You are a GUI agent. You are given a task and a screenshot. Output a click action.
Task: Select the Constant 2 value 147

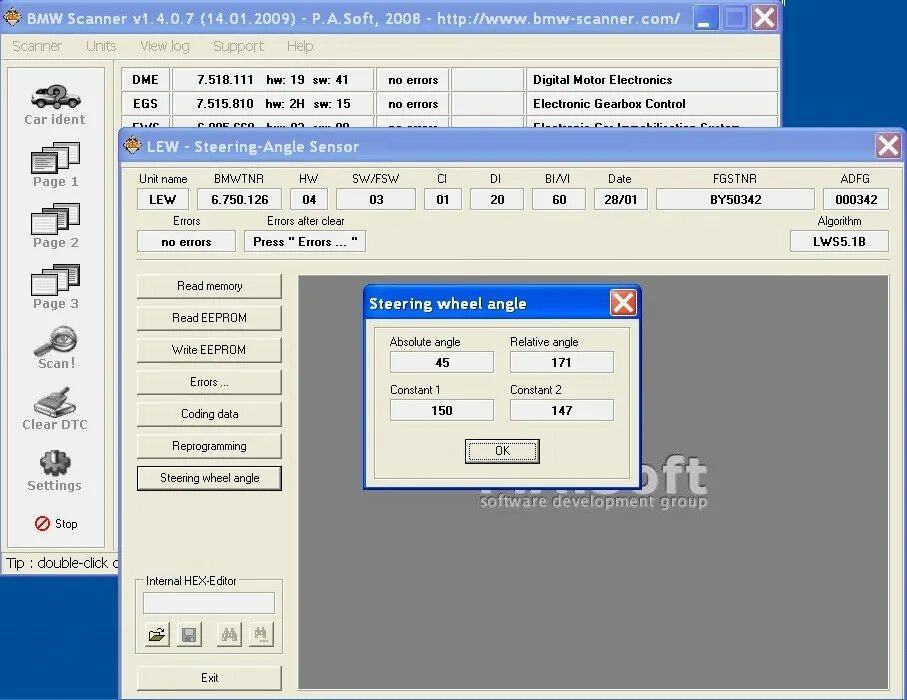coord(562,411)
